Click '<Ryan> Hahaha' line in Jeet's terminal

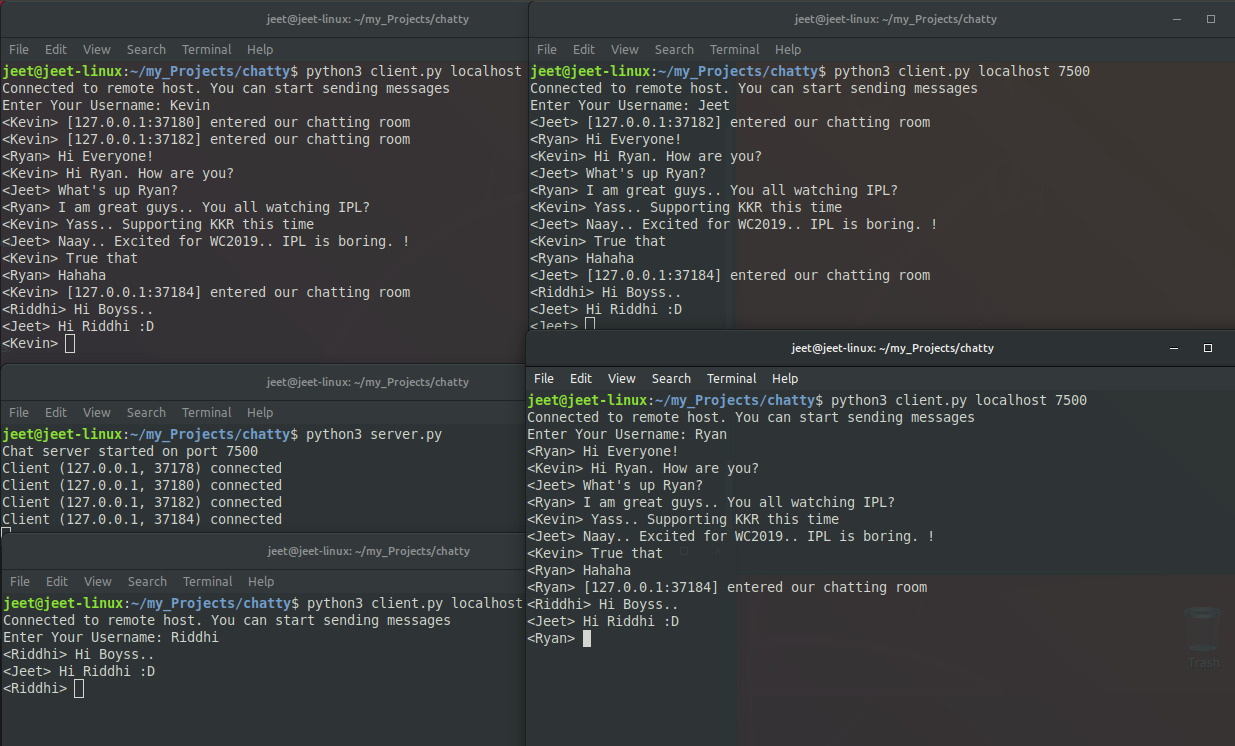(x=582, y=258)
